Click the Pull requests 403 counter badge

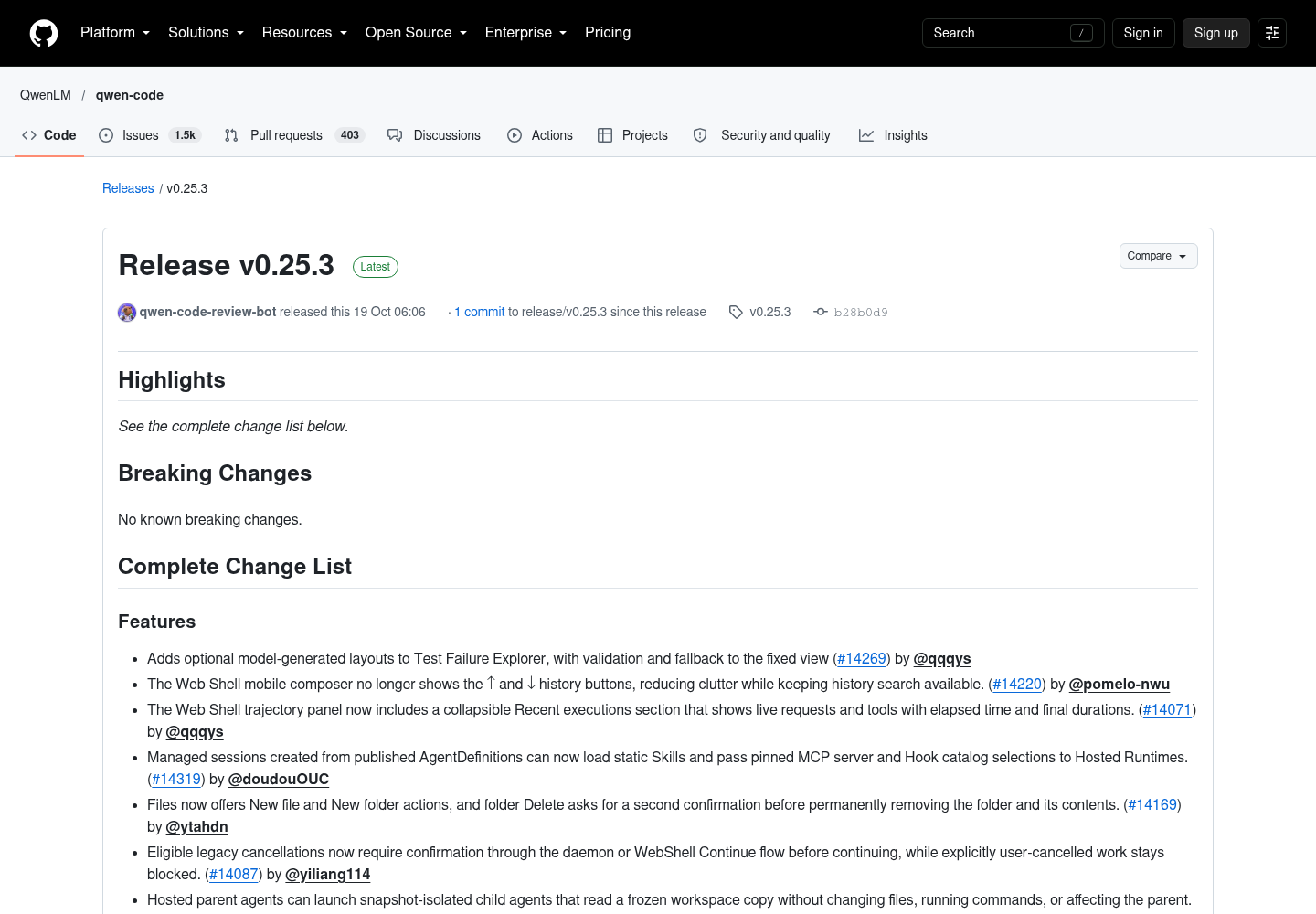tap(350, 135)
